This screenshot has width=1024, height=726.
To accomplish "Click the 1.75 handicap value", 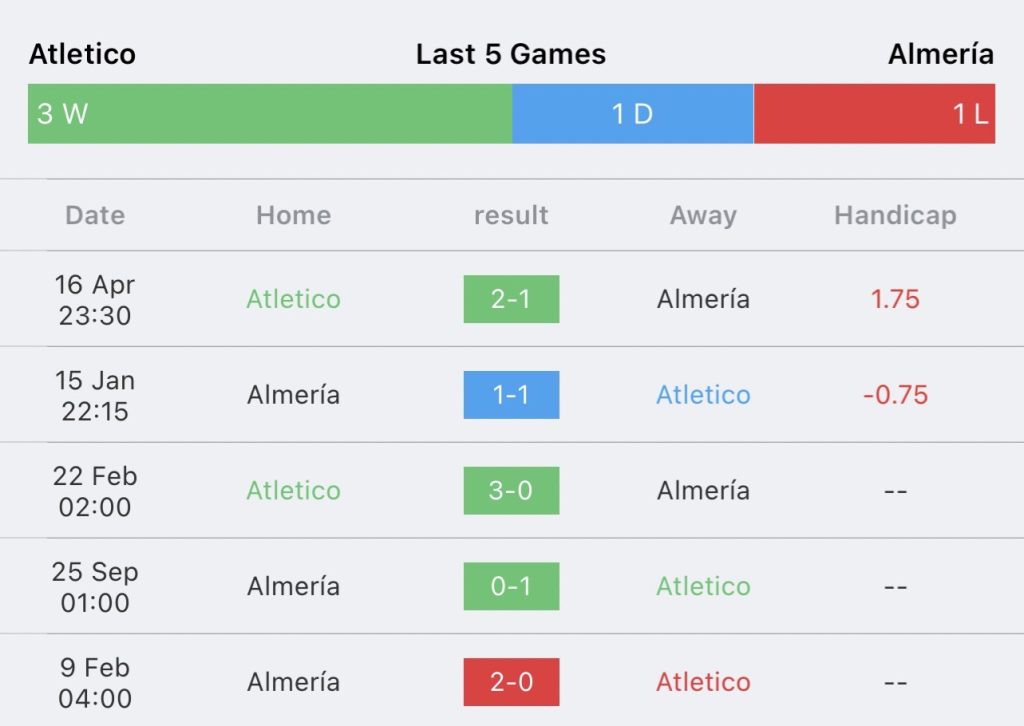I will click(x=895, y=299).
